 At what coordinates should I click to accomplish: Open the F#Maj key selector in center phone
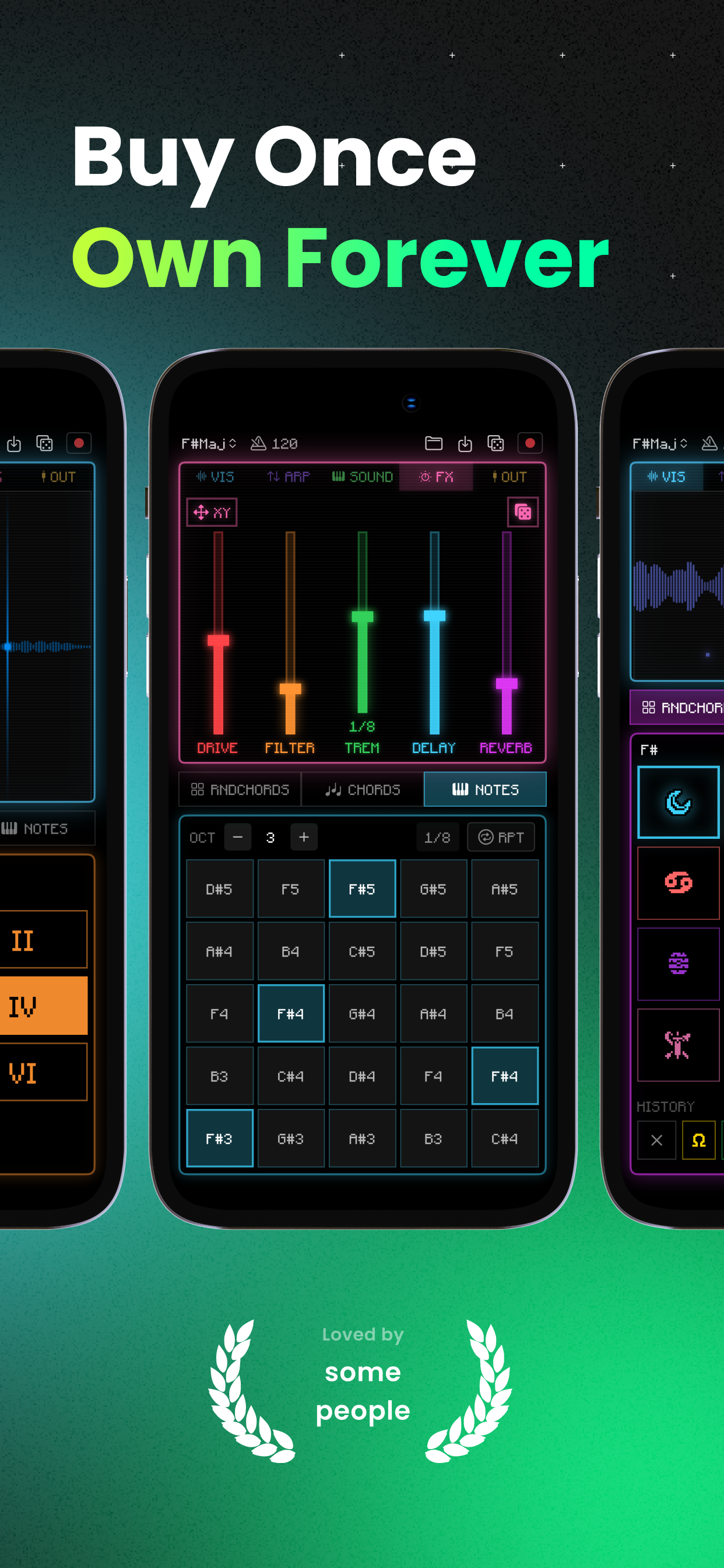tap(208, 444)
